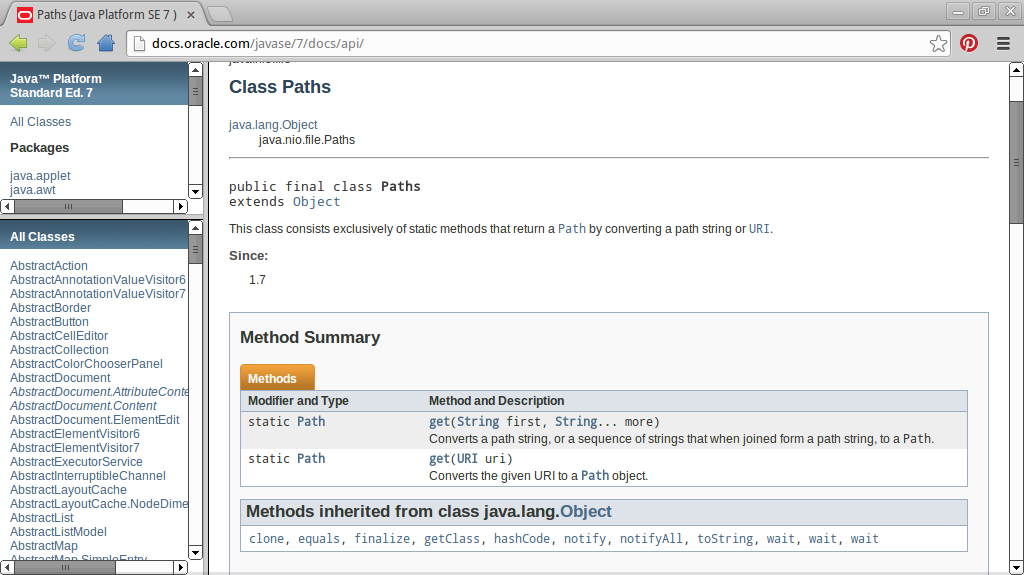1024x575 pixels.
Task: Click packages frame scroll-left arrow
Action: click(x=7, y=206)
